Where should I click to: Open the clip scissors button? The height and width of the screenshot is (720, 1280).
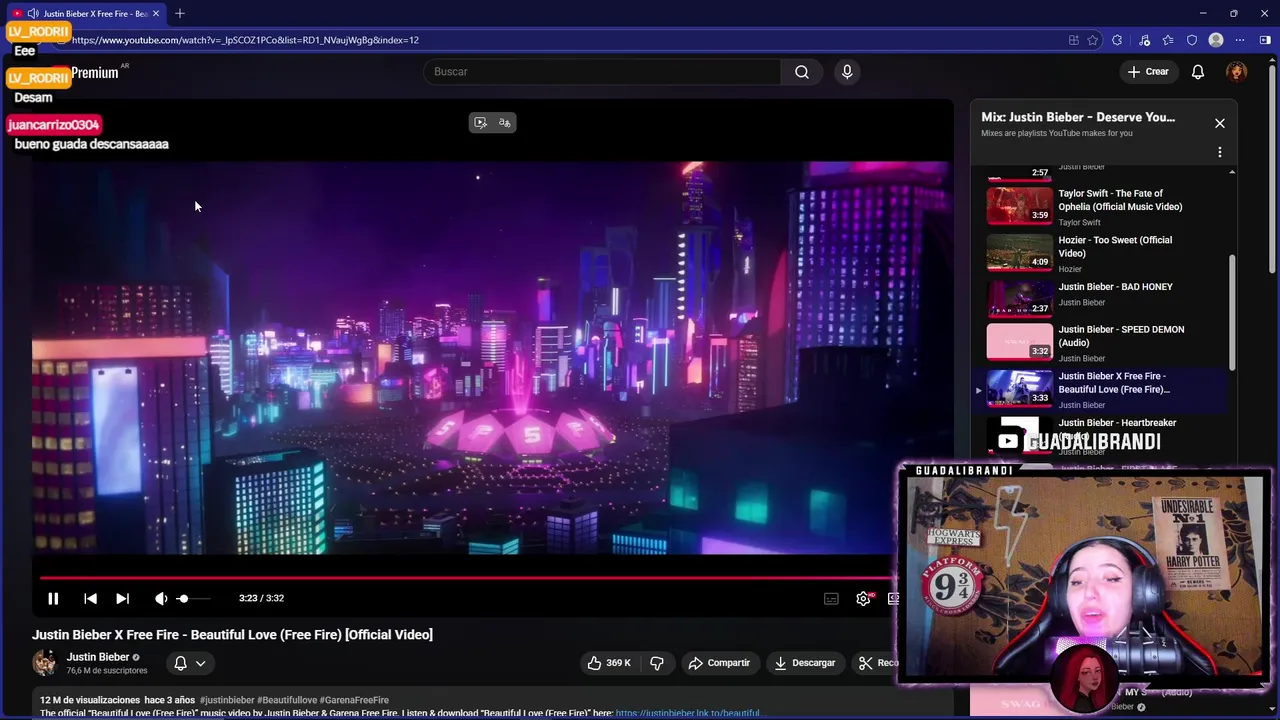pos(877,663)
